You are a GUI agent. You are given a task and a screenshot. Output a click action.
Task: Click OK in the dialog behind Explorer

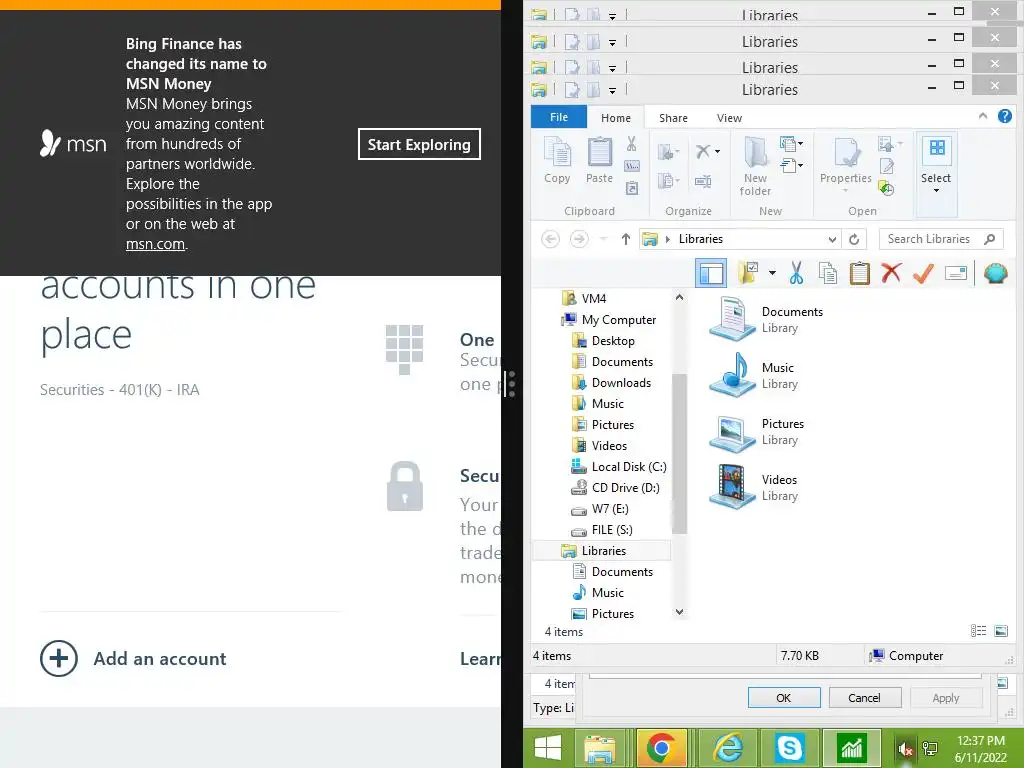(784, 697)
